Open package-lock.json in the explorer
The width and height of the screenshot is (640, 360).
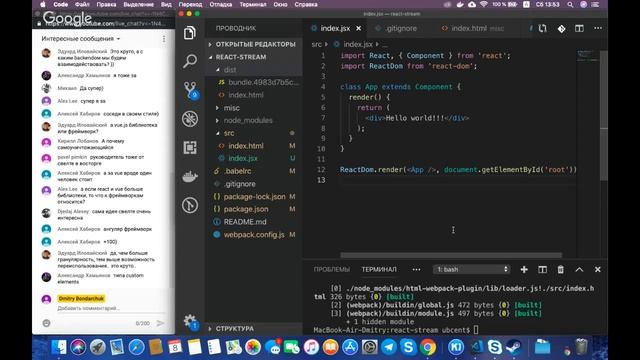point(255,196)
